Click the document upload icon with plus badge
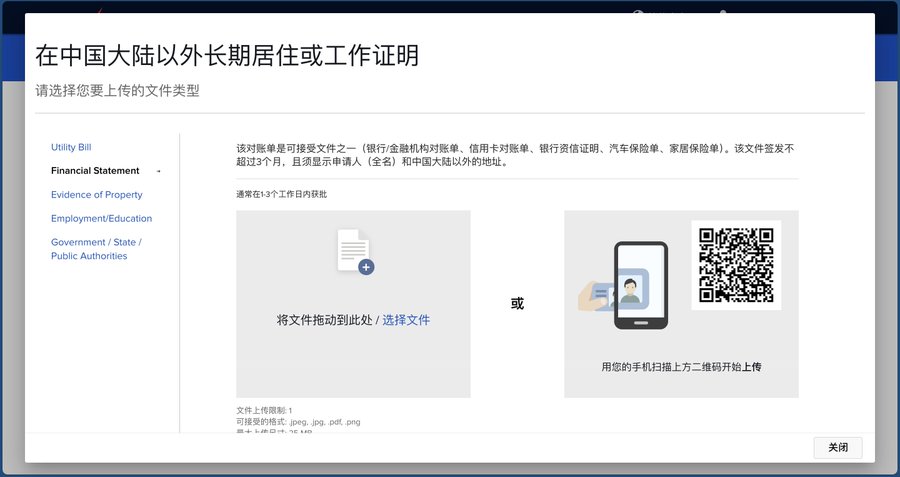Screen dimensions: 900x477 355,251
